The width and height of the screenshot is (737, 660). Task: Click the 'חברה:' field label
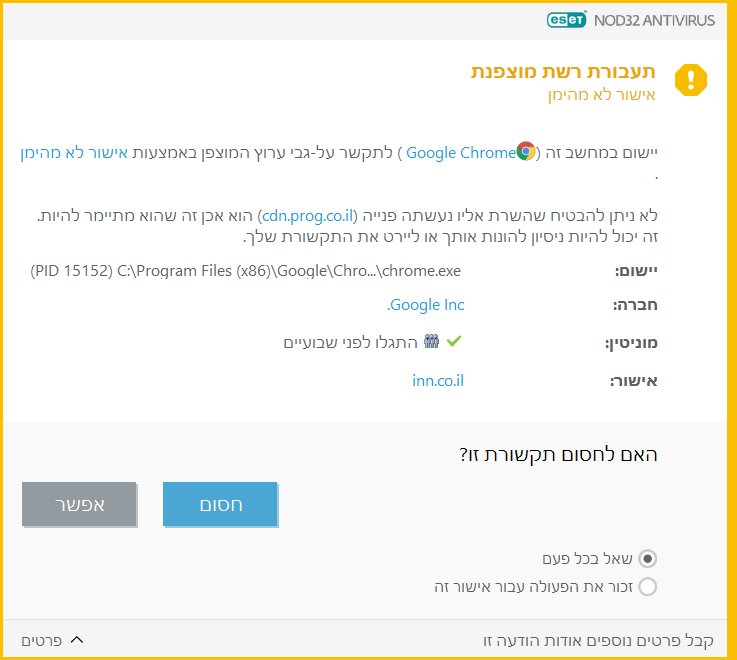635,305
